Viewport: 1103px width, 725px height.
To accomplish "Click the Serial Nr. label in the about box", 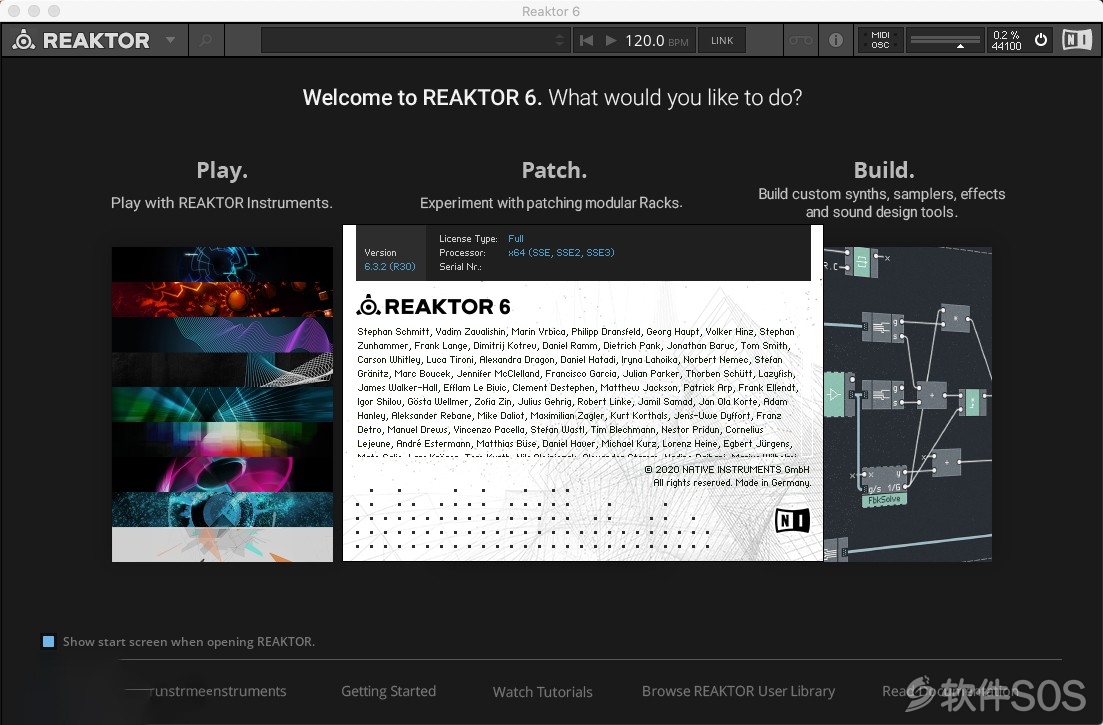I will click(460, 267).
